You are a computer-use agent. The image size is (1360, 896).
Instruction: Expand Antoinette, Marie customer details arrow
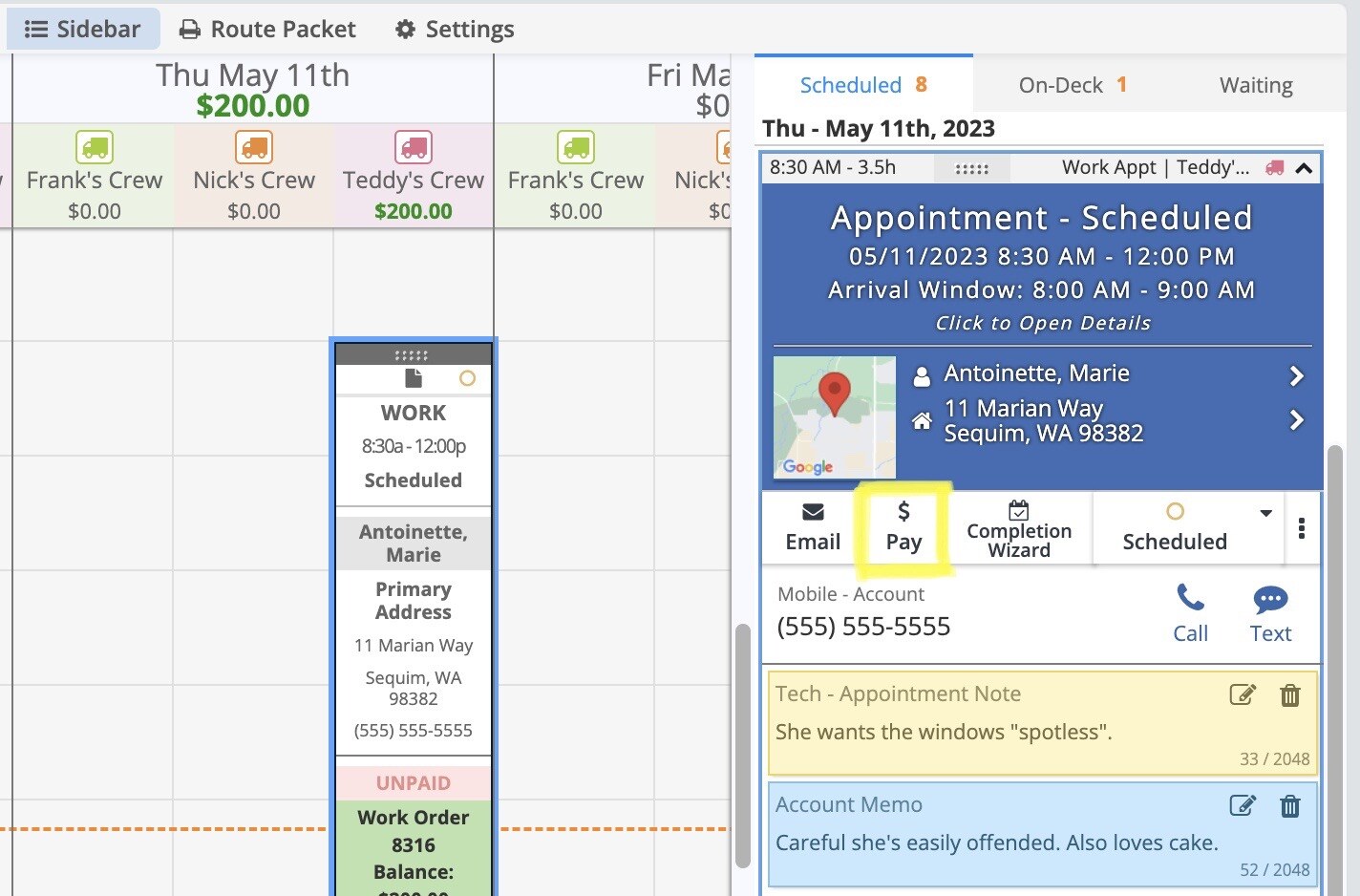(1296, 375)
